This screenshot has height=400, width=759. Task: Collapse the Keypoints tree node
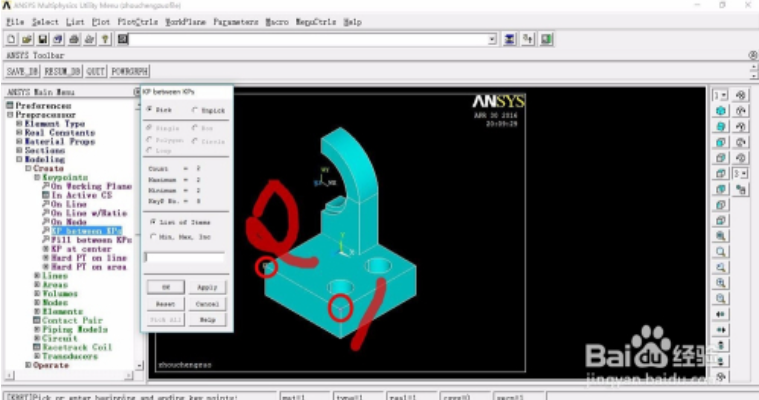(37, 177)
